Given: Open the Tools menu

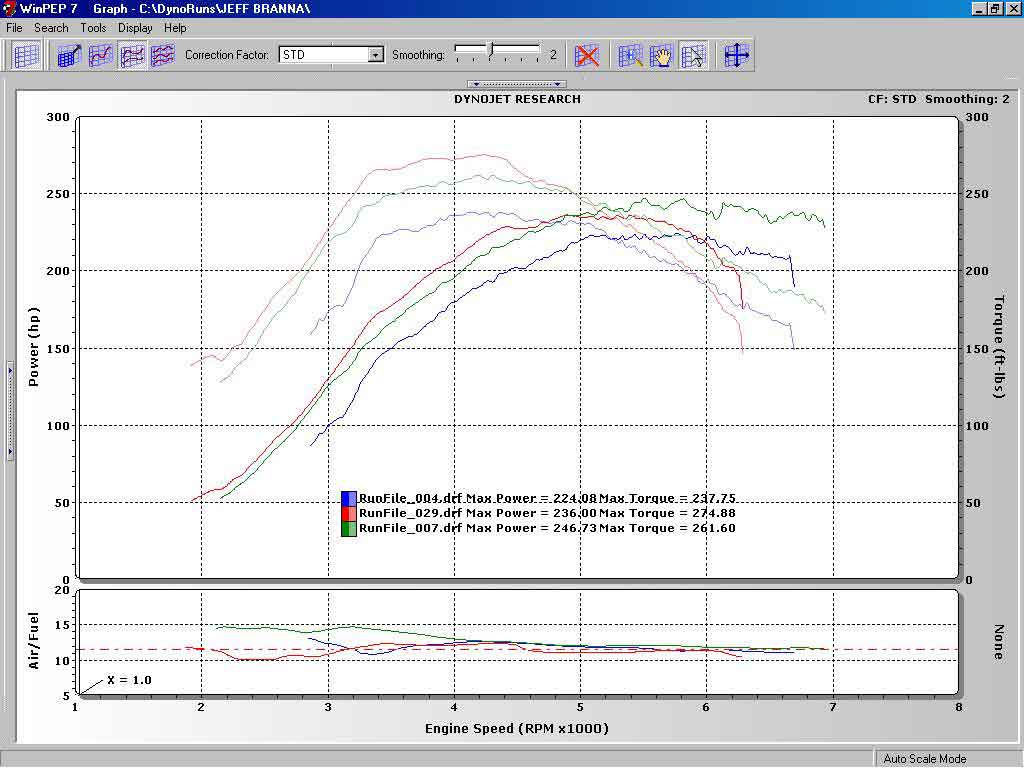Looking at the screenshot, I should click(x=93, y=28).
